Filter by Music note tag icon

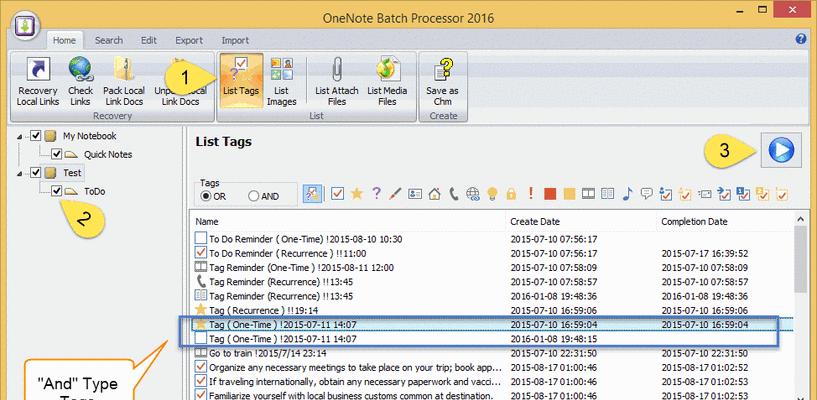627,194
